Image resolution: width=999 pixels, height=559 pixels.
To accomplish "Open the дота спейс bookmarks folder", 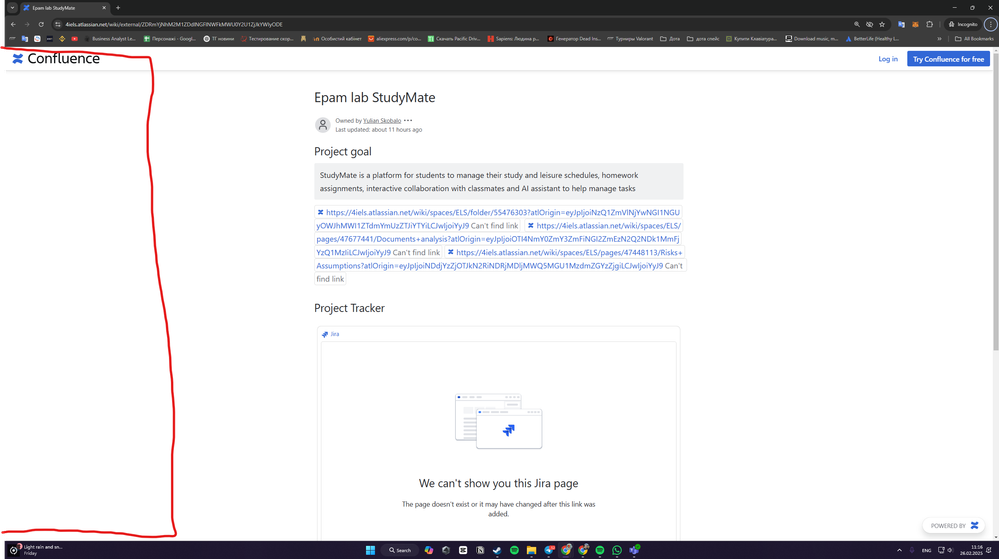I will point(703,39).
